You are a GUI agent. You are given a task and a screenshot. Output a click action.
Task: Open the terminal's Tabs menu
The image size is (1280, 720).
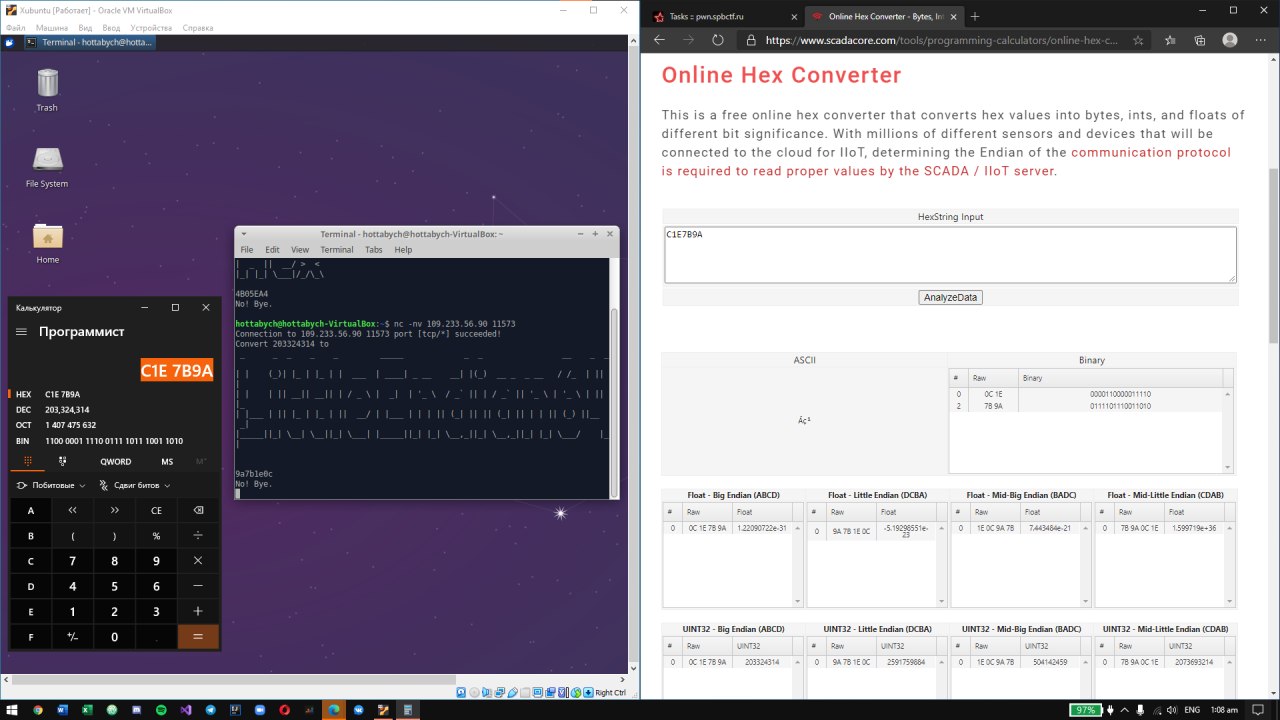[373, 249]
